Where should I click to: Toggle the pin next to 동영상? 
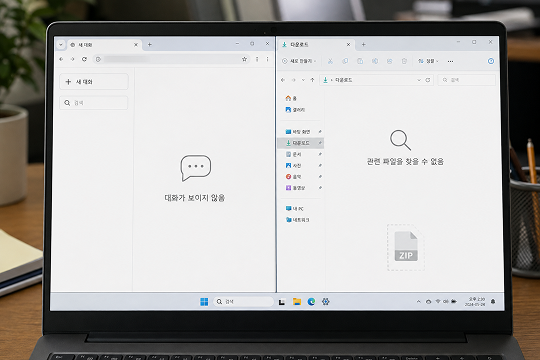tap(320, 188)
